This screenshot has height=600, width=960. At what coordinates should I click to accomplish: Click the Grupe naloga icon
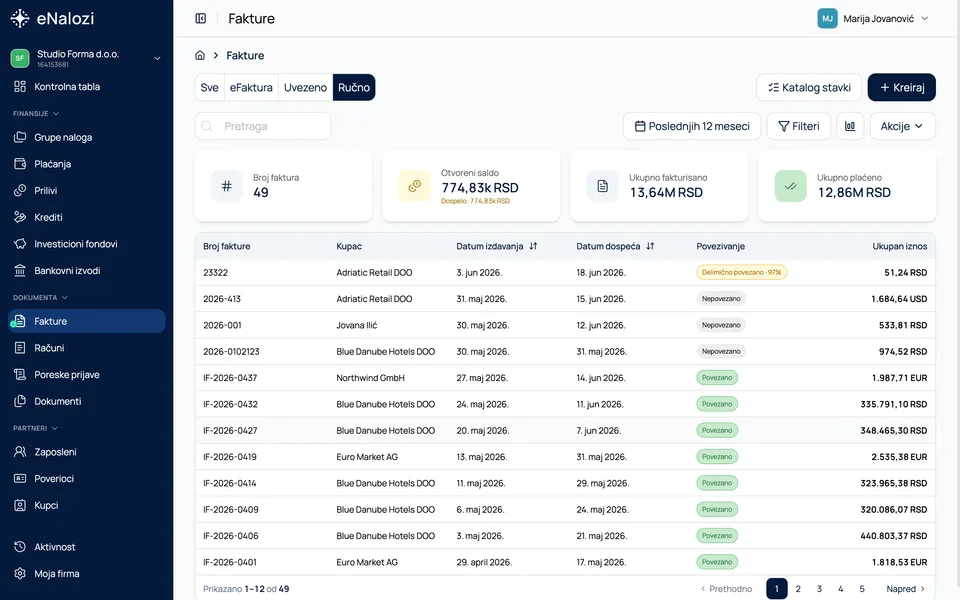click(x=20, y=137)
